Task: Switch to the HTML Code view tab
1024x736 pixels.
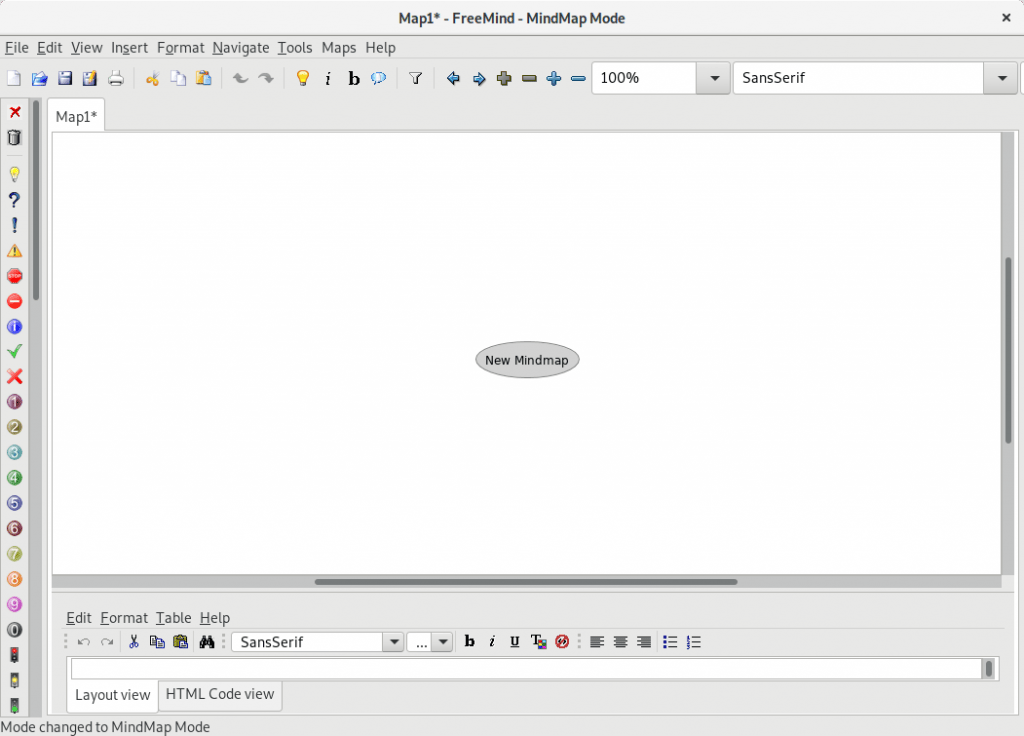Action: pyautogui.click(x=220, y=694)
